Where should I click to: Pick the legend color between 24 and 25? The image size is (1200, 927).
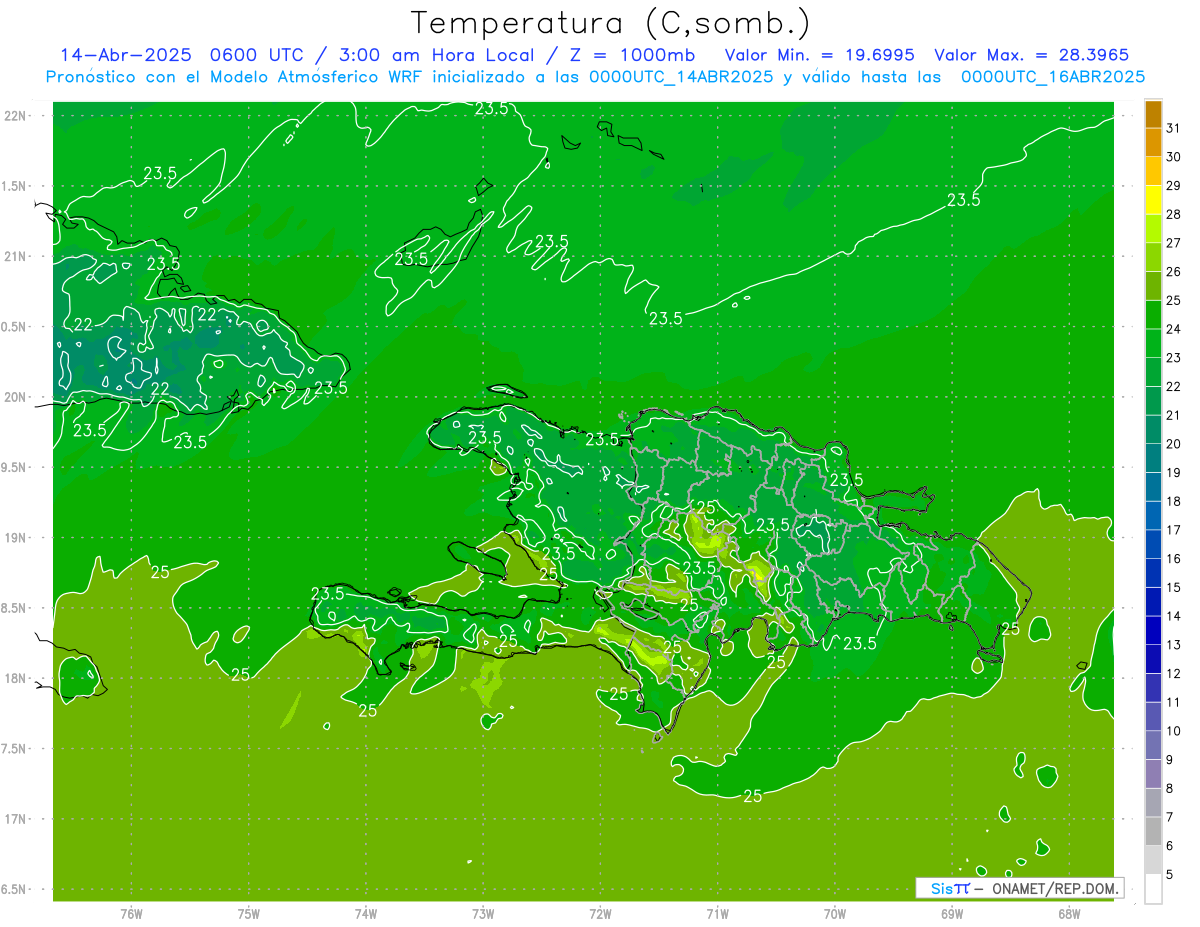pos(1153,315)
